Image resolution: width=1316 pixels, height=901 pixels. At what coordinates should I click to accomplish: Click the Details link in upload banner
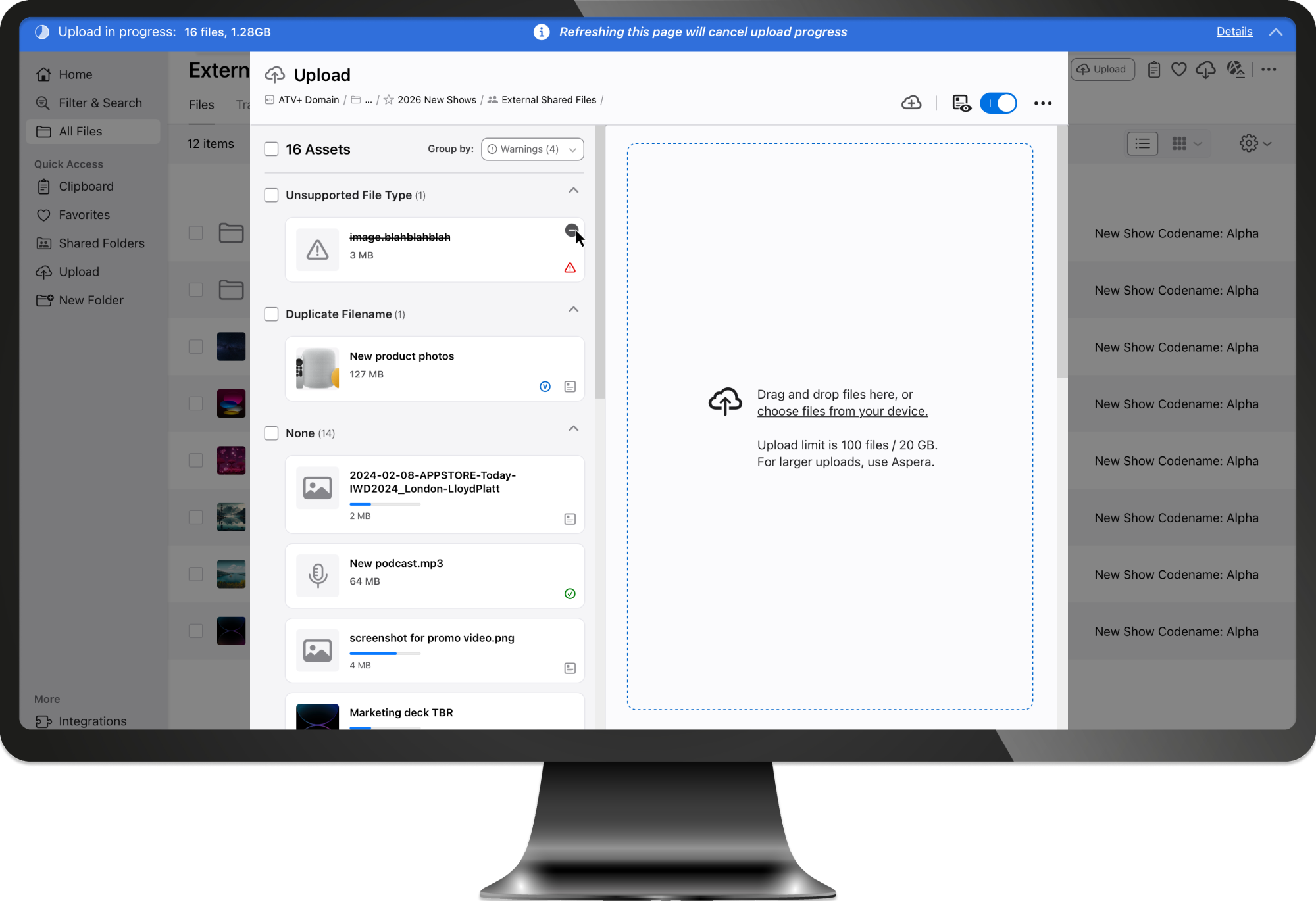coord(1234,32)
